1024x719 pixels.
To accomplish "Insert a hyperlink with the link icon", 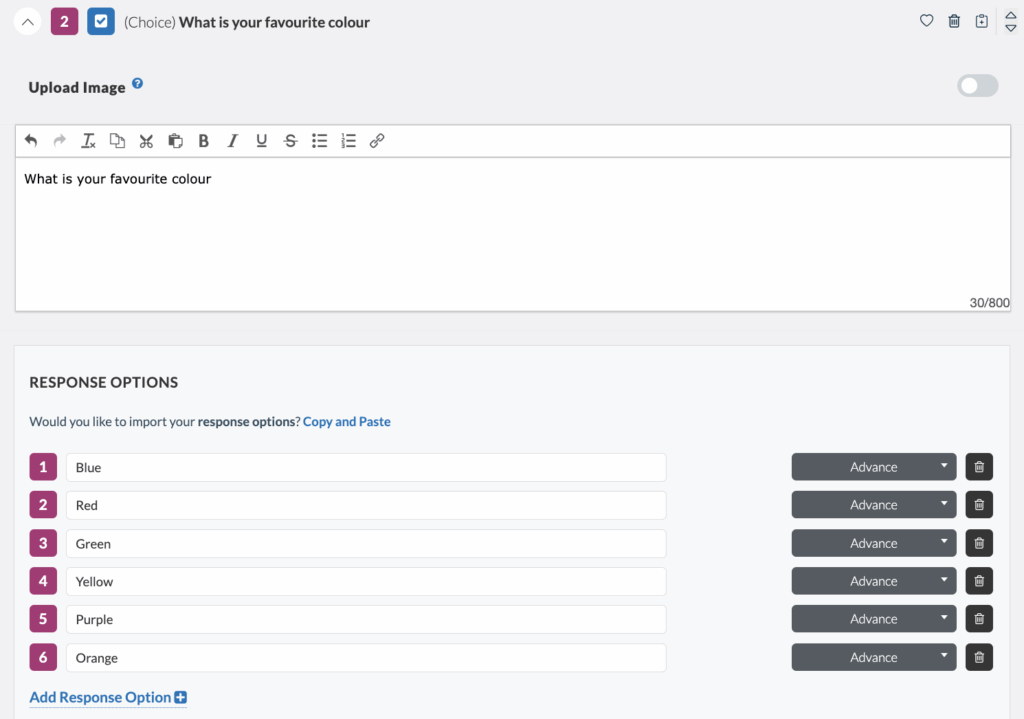I will pyautogui.click(x=377, y=140).
